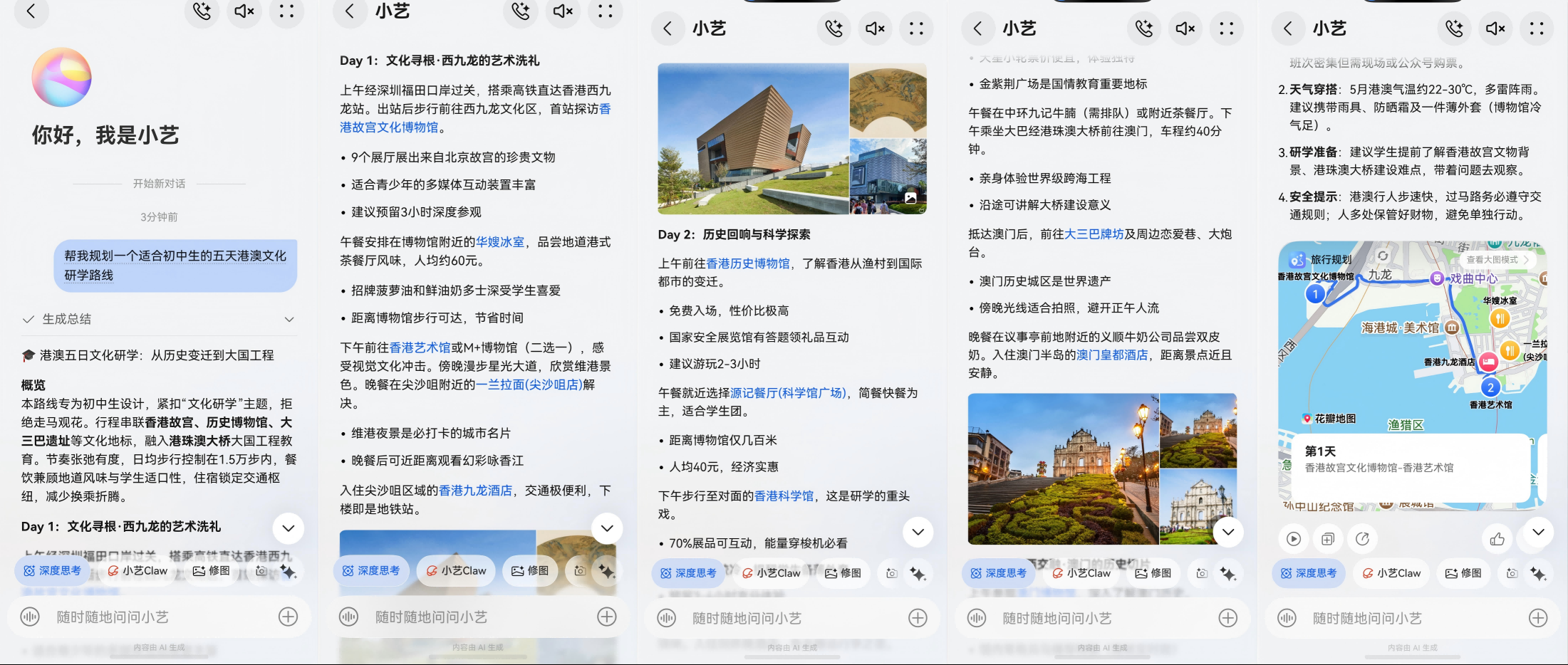Refresh the travel map with the reload icon
This screenshot has width=1568, height=665.
coord(1383,256)
